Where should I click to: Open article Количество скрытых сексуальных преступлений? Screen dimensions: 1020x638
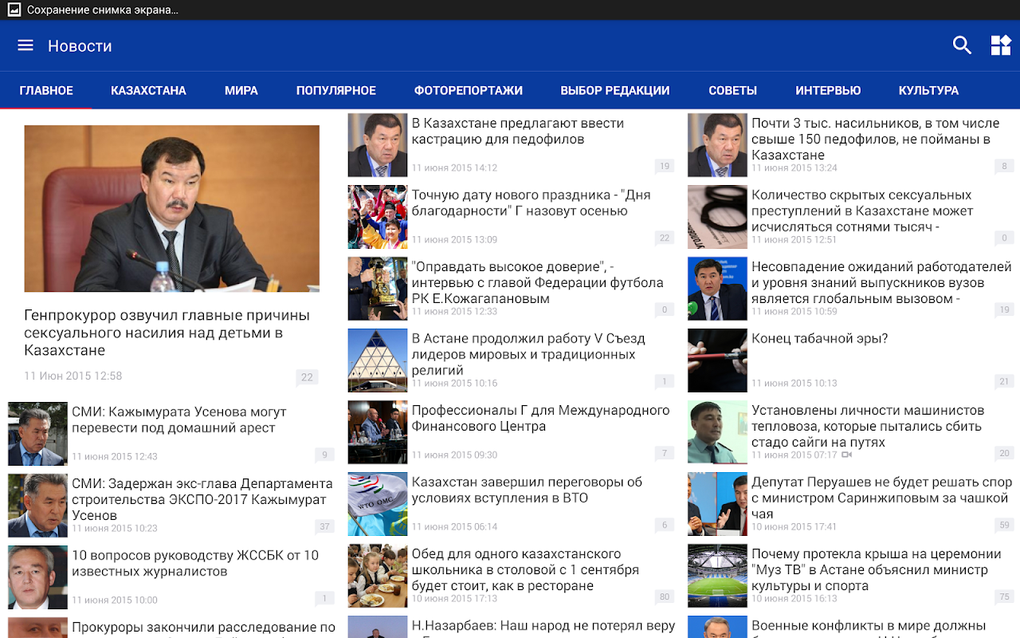click(863, 210)
